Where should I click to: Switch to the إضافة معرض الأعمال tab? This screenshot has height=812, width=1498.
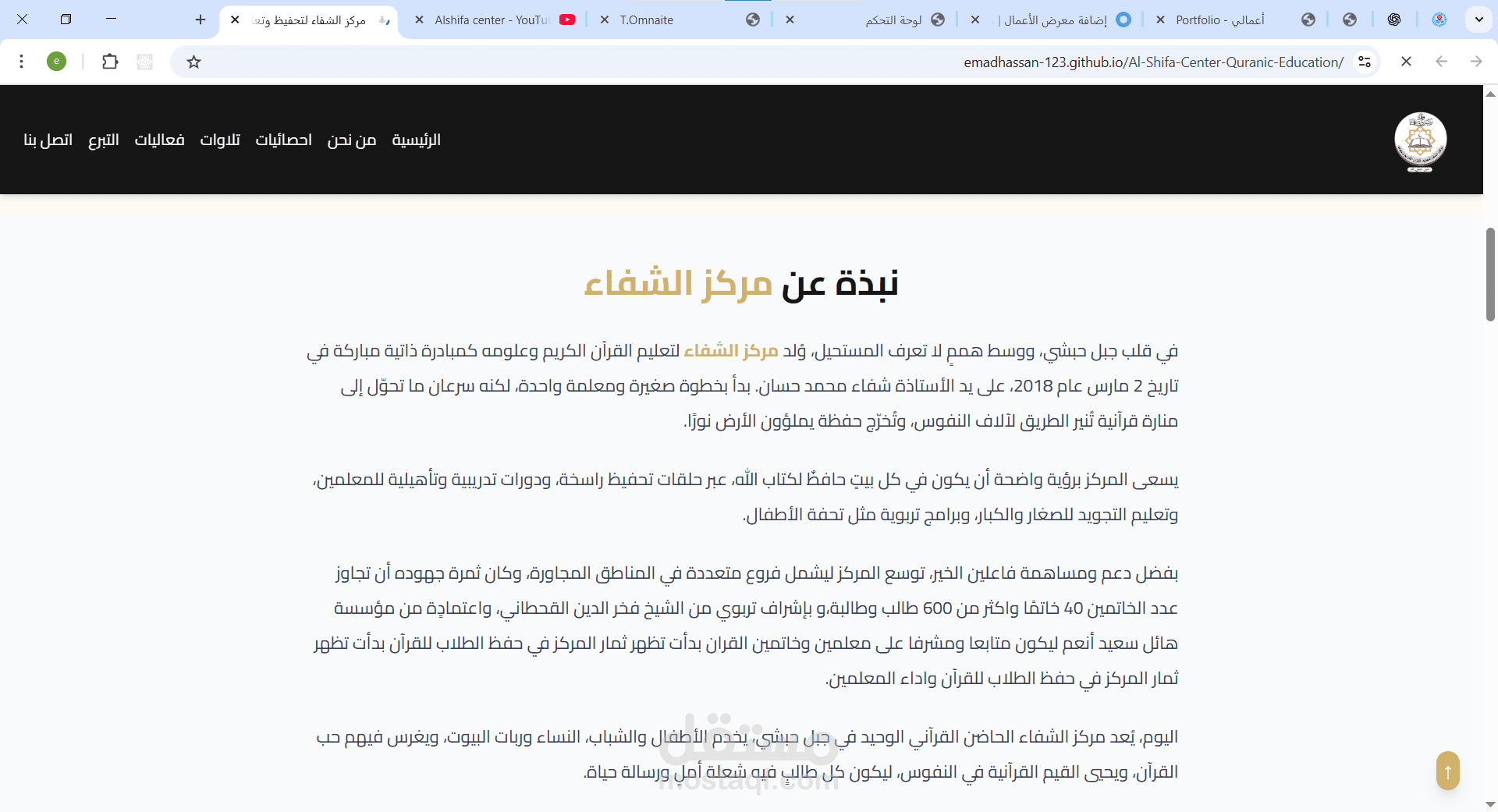click(x=1051, y=20)
